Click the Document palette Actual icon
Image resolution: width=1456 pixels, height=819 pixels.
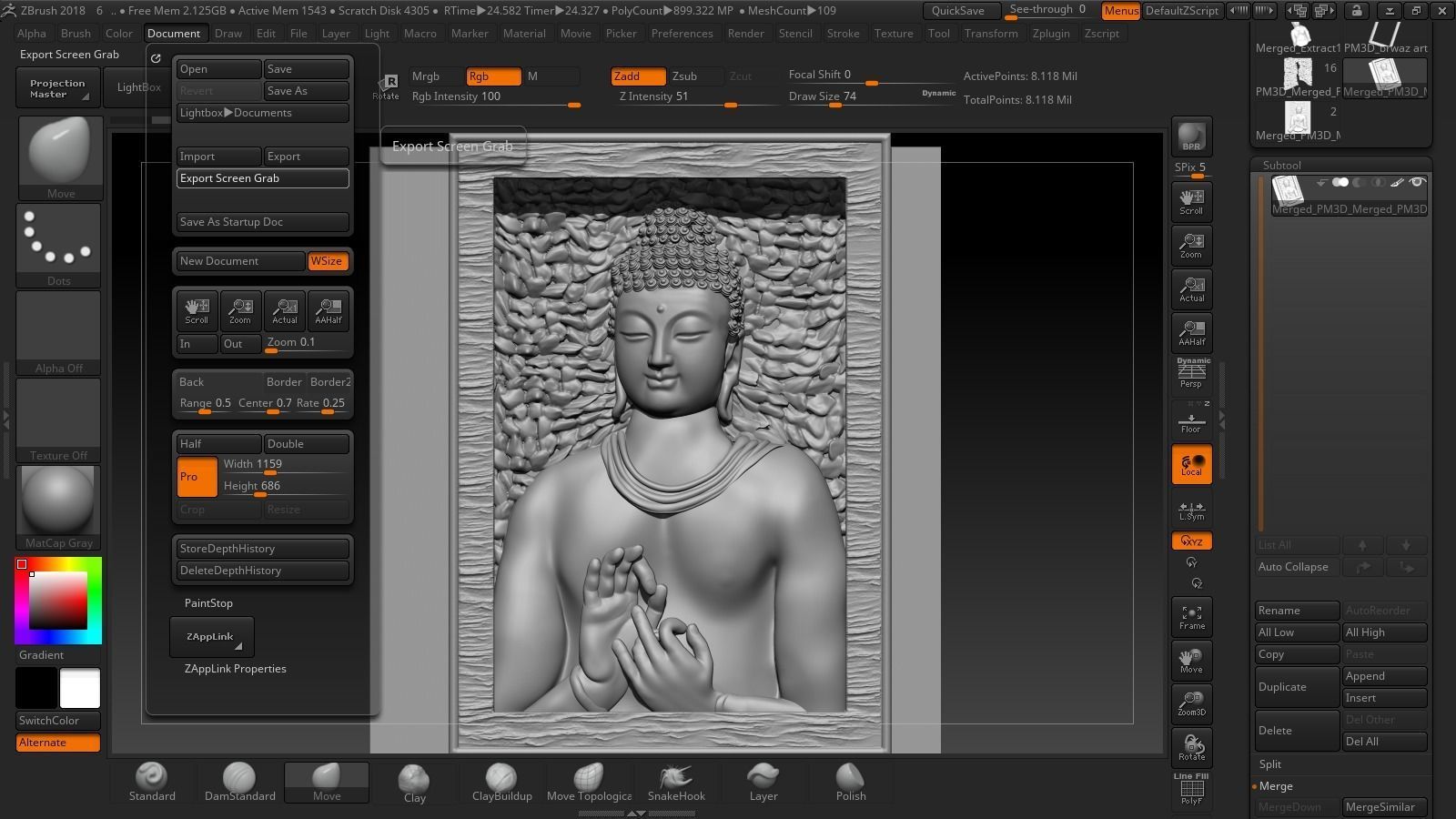pos(285,310)
